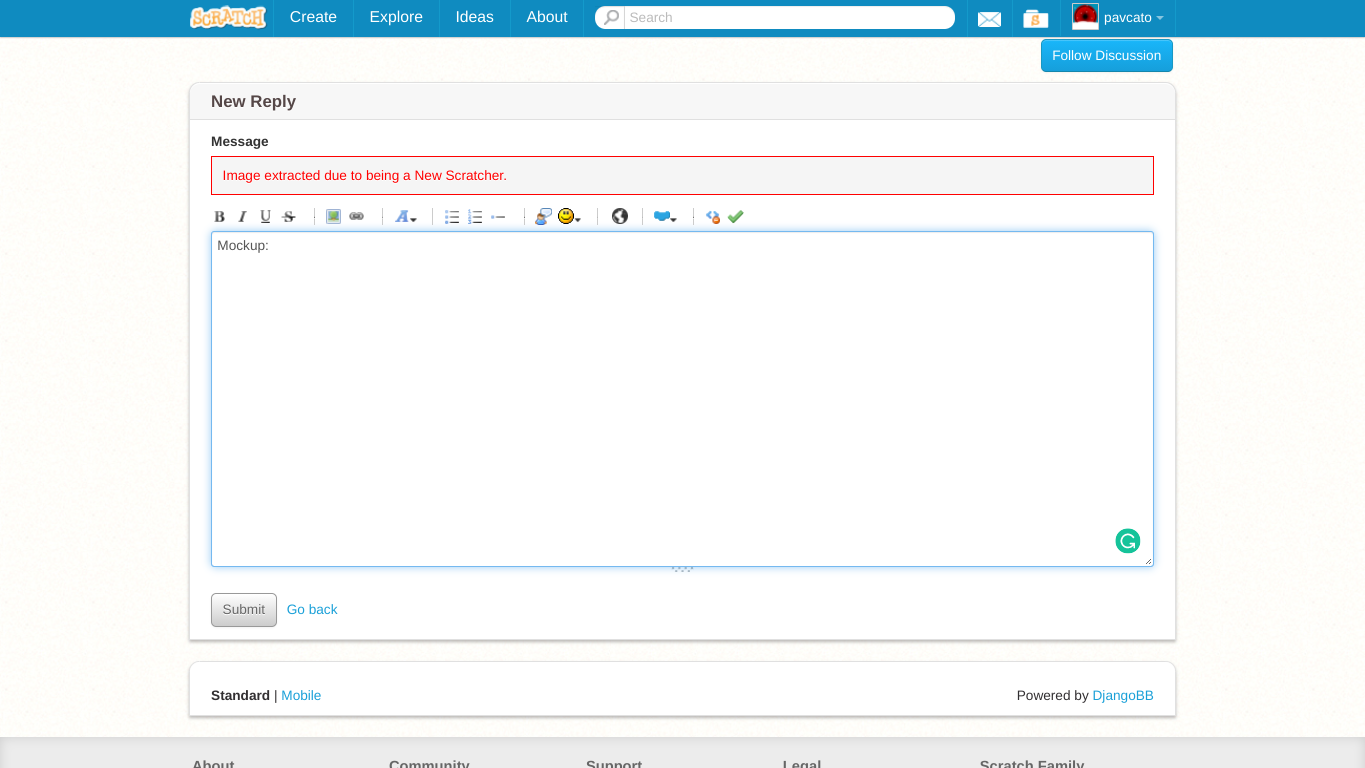Viewport: 1365px width, 768px height.
Task: Open the Explore menu item
Action: point(396,18)
